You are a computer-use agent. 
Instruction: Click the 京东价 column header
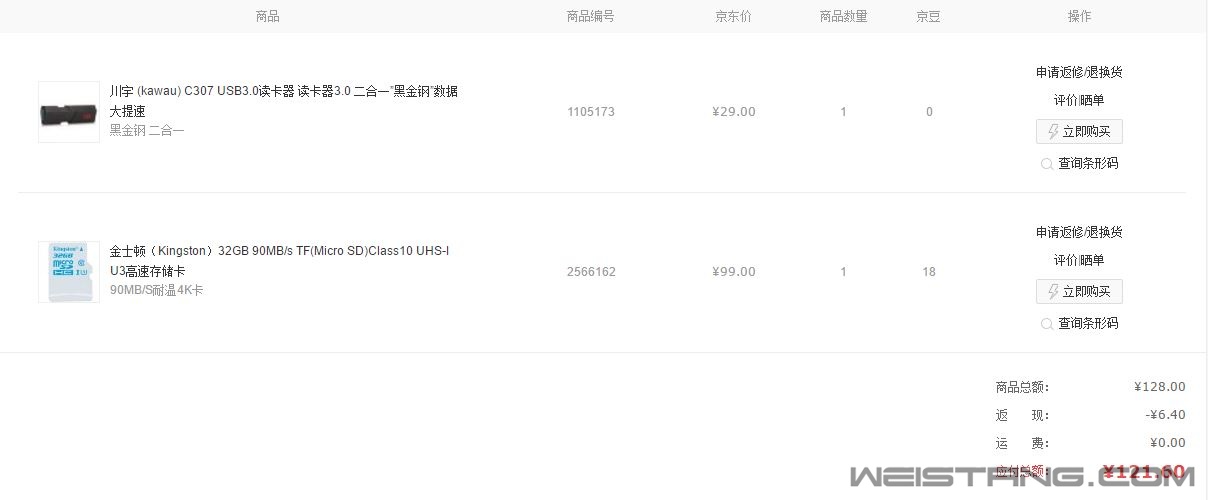click(x=733, y=16)
